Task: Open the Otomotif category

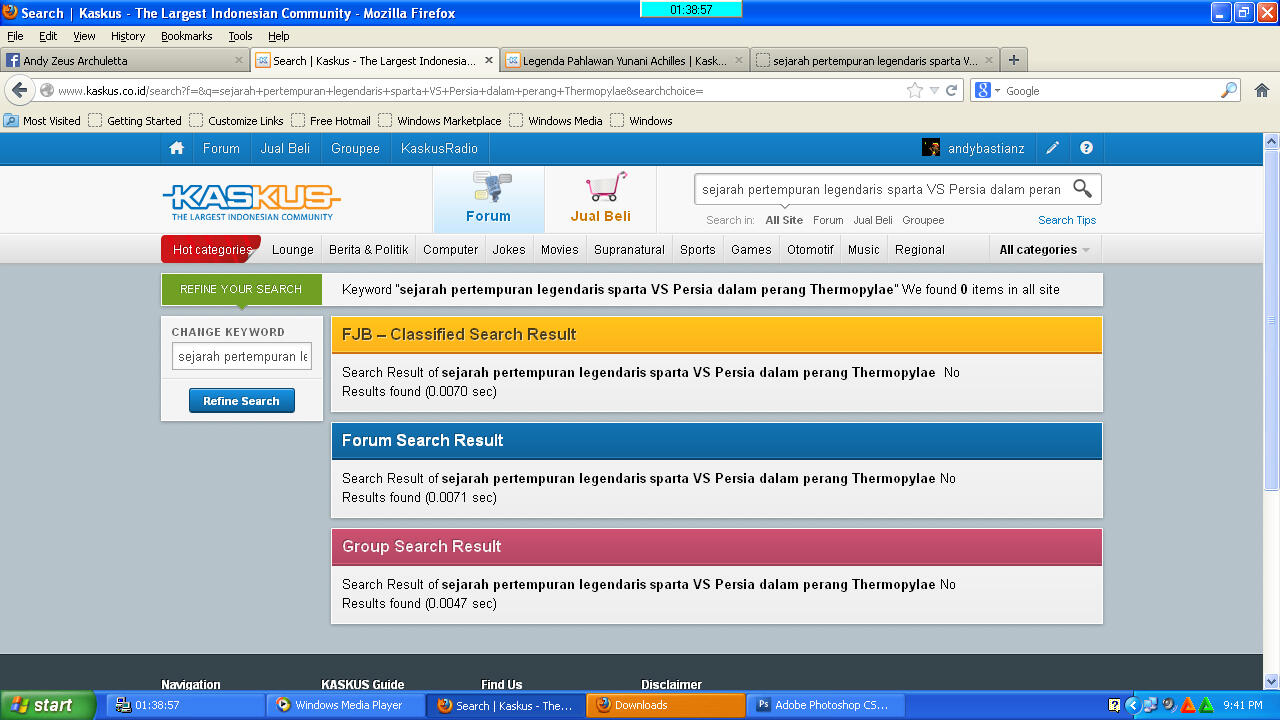Action: coord(810,250)
